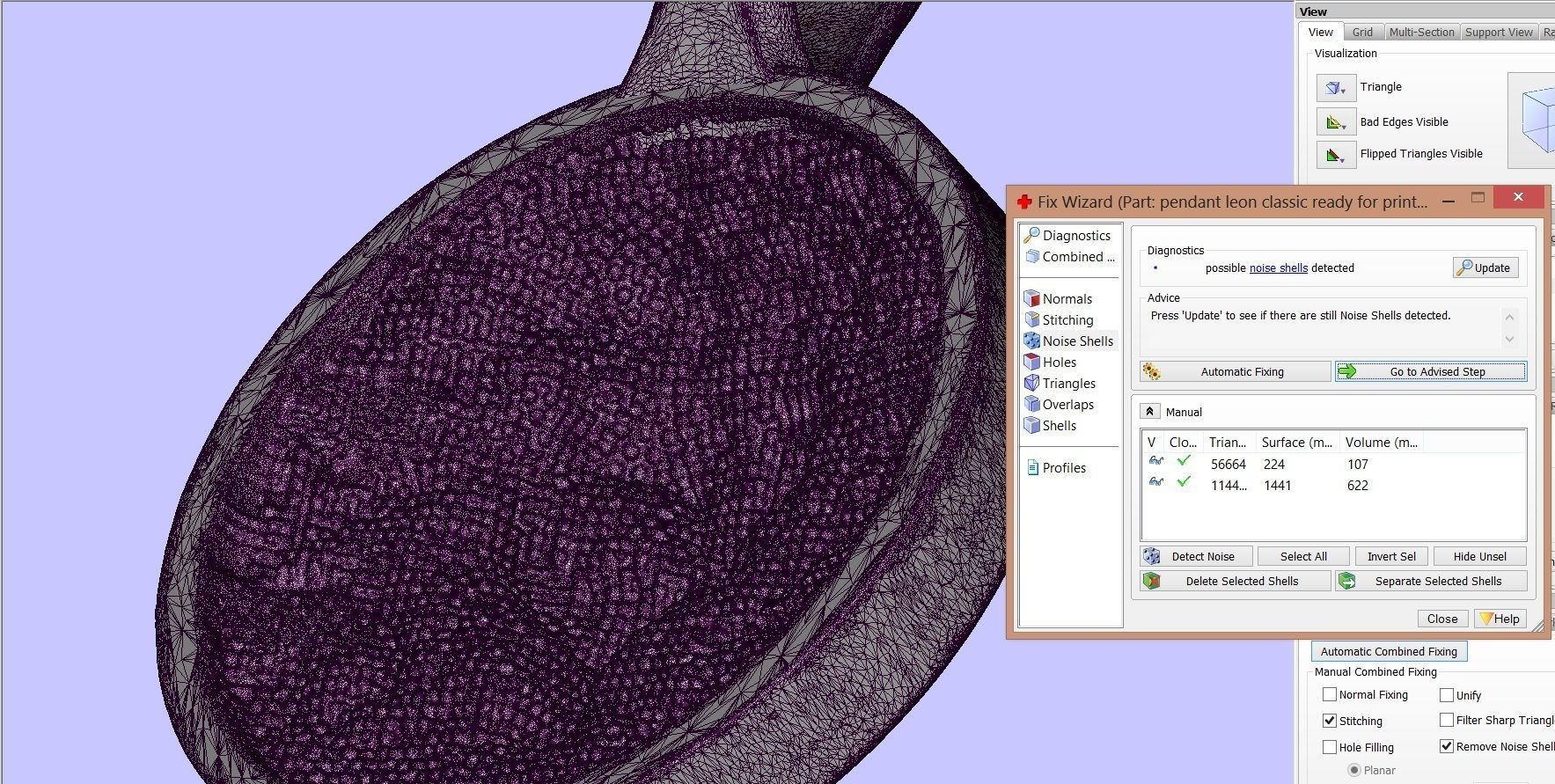Click the Triangle visualization icon
The width and height of the screenshot is (1555, 784).
click(x=1336, y=87)
